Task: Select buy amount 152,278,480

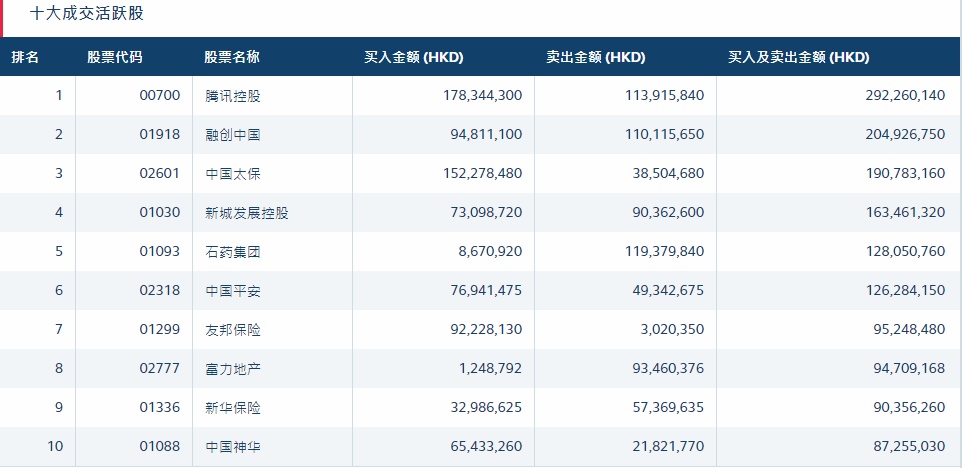Action: [x=482, y=173]
